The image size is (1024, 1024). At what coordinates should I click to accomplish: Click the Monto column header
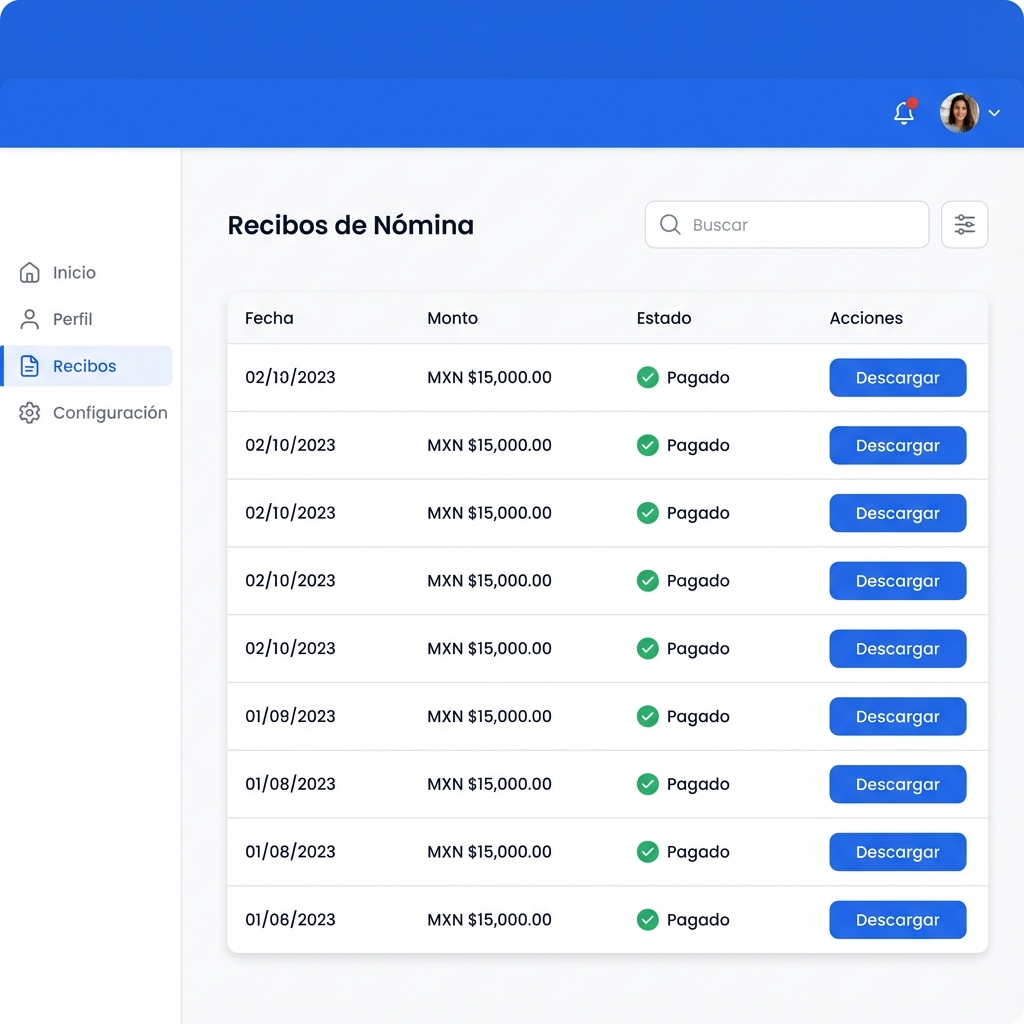pos(453,318)
